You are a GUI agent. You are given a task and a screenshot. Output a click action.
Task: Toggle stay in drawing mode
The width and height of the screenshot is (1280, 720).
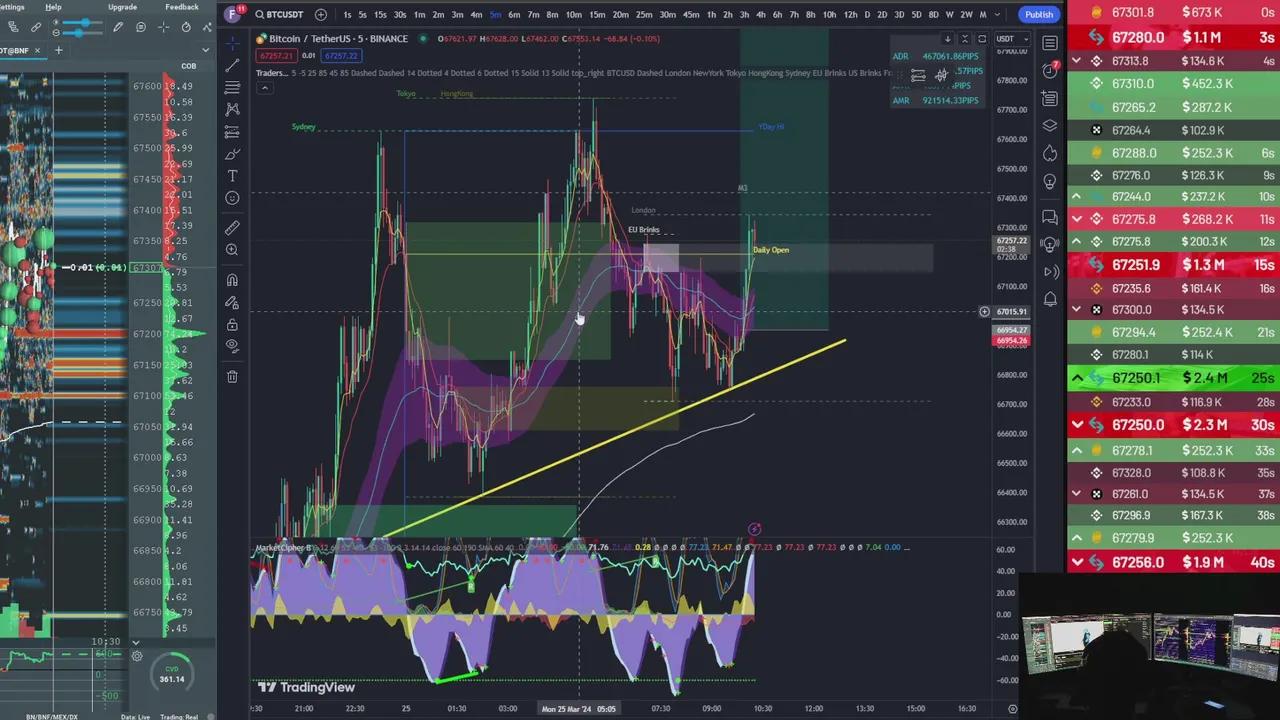(x=232, y=302)
